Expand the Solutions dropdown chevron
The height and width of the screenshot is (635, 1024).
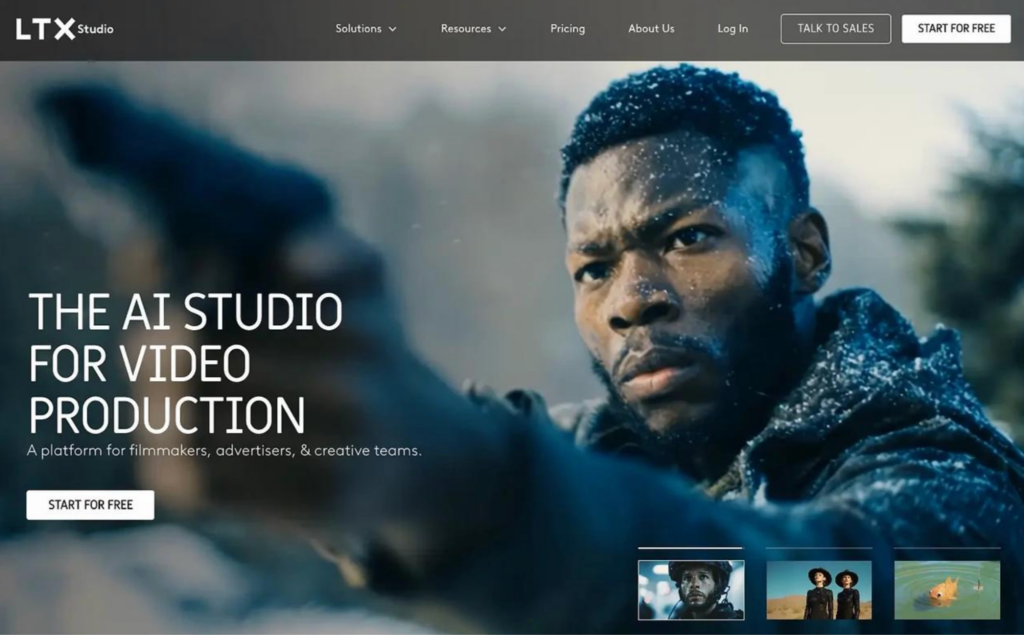tap(392, 29)
